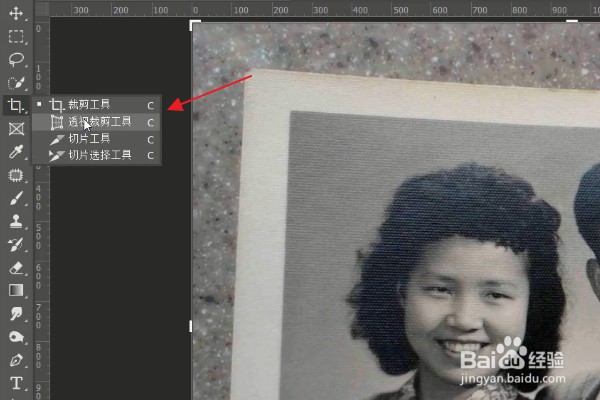Choose 切片工具 from the flyout menu
This screenshot has height=400, width=600.
click(96, 139)
